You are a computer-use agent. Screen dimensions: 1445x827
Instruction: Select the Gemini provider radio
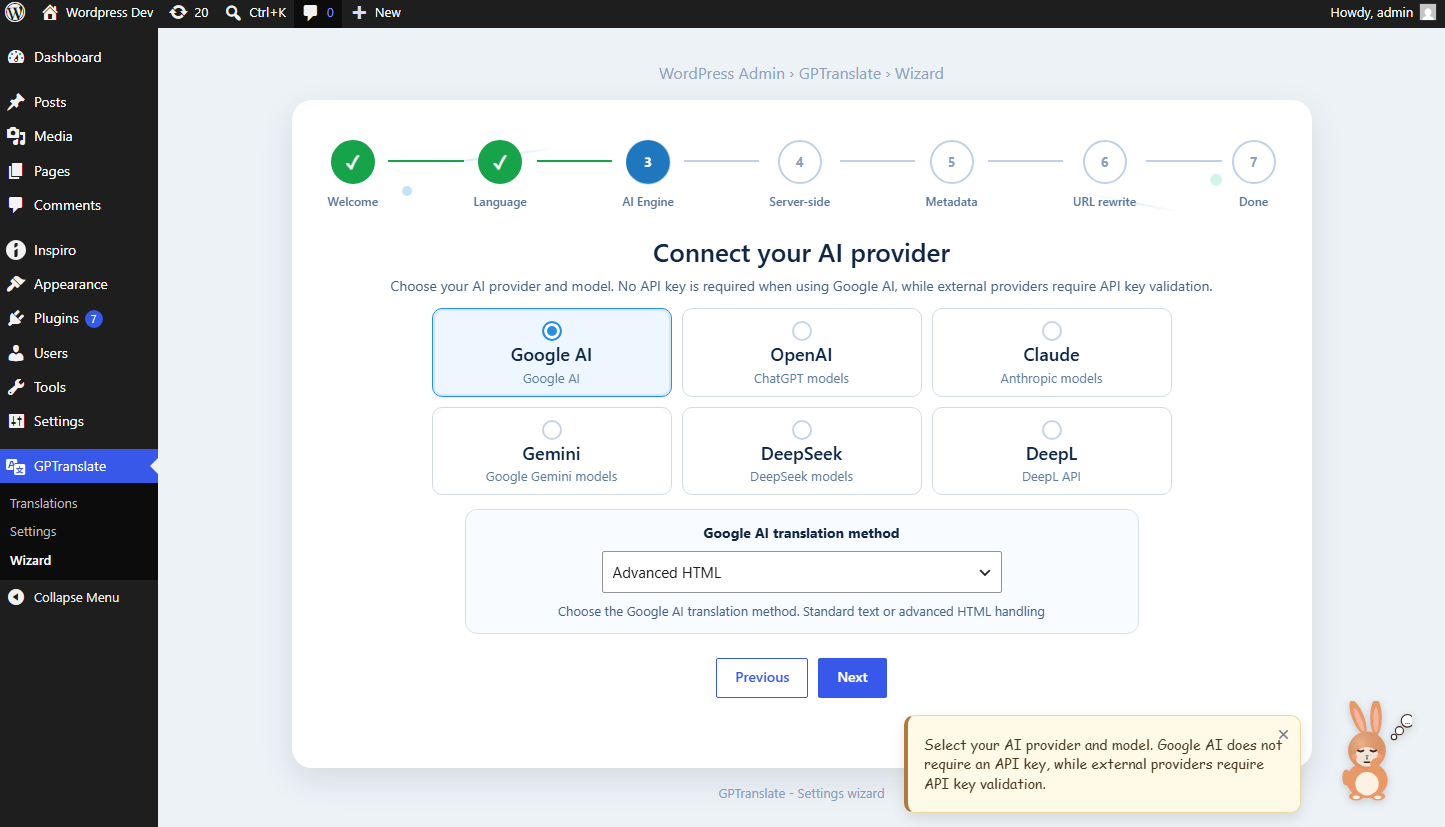pos(552,429)
